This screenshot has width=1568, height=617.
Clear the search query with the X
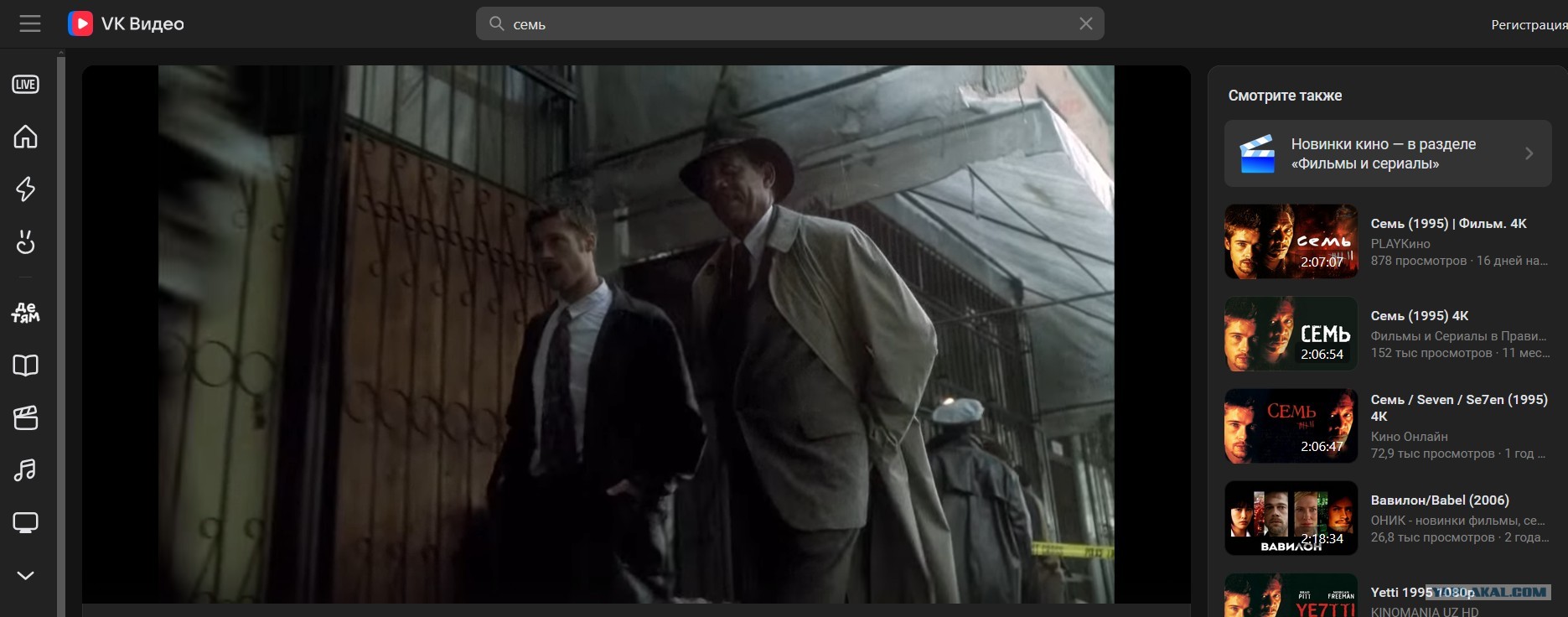click(x=1086, y=24)
